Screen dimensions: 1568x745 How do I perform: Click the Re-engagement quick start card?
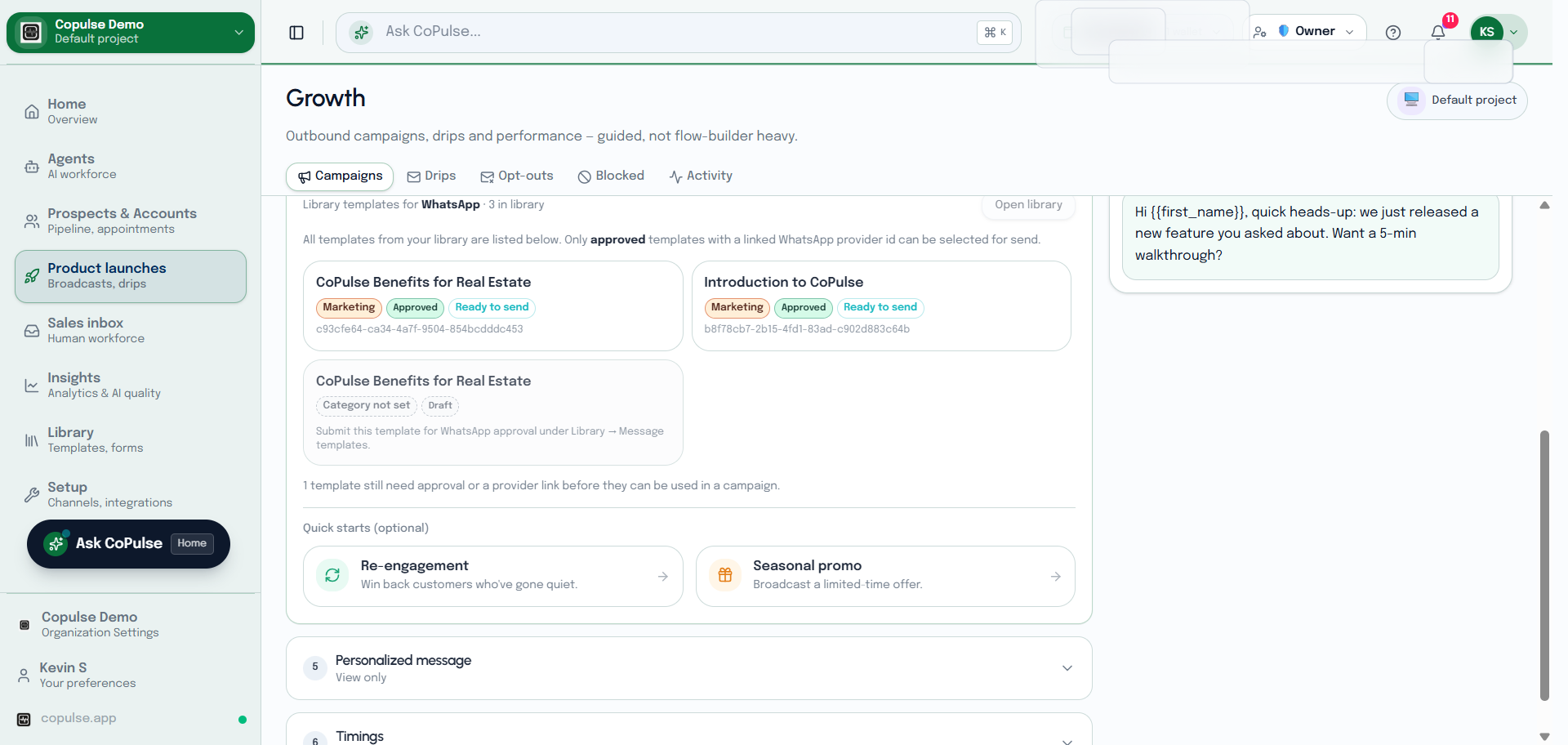492,577
